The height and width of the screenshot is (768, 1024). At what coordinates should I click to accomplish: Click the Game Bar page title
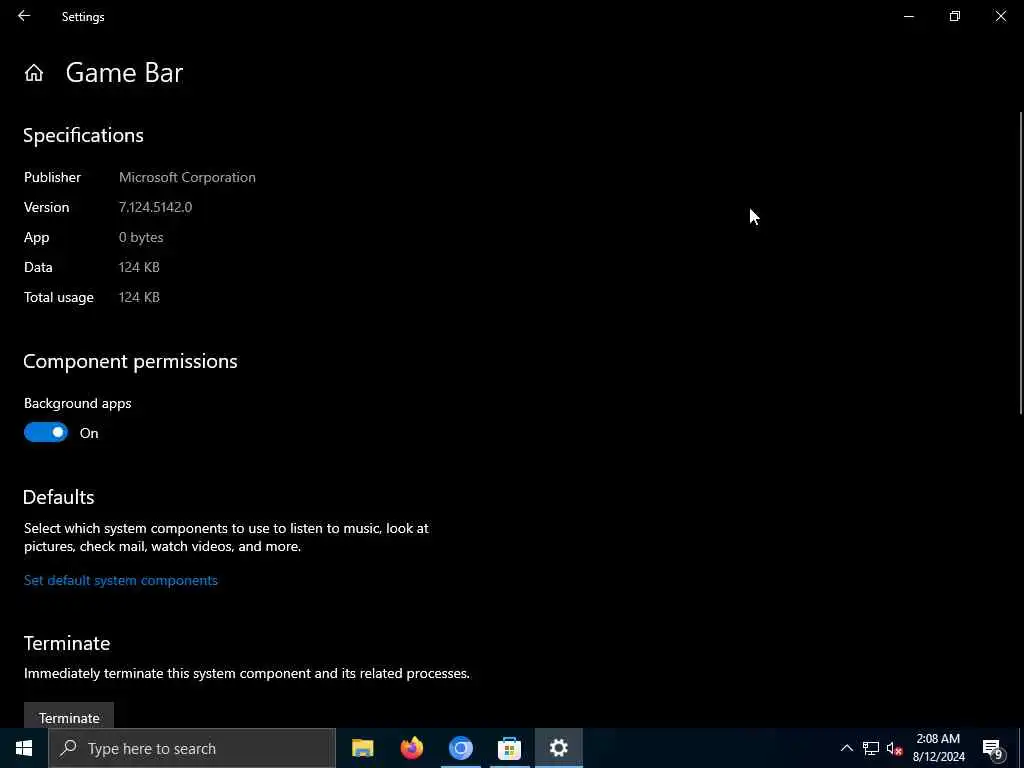[124, 72]
